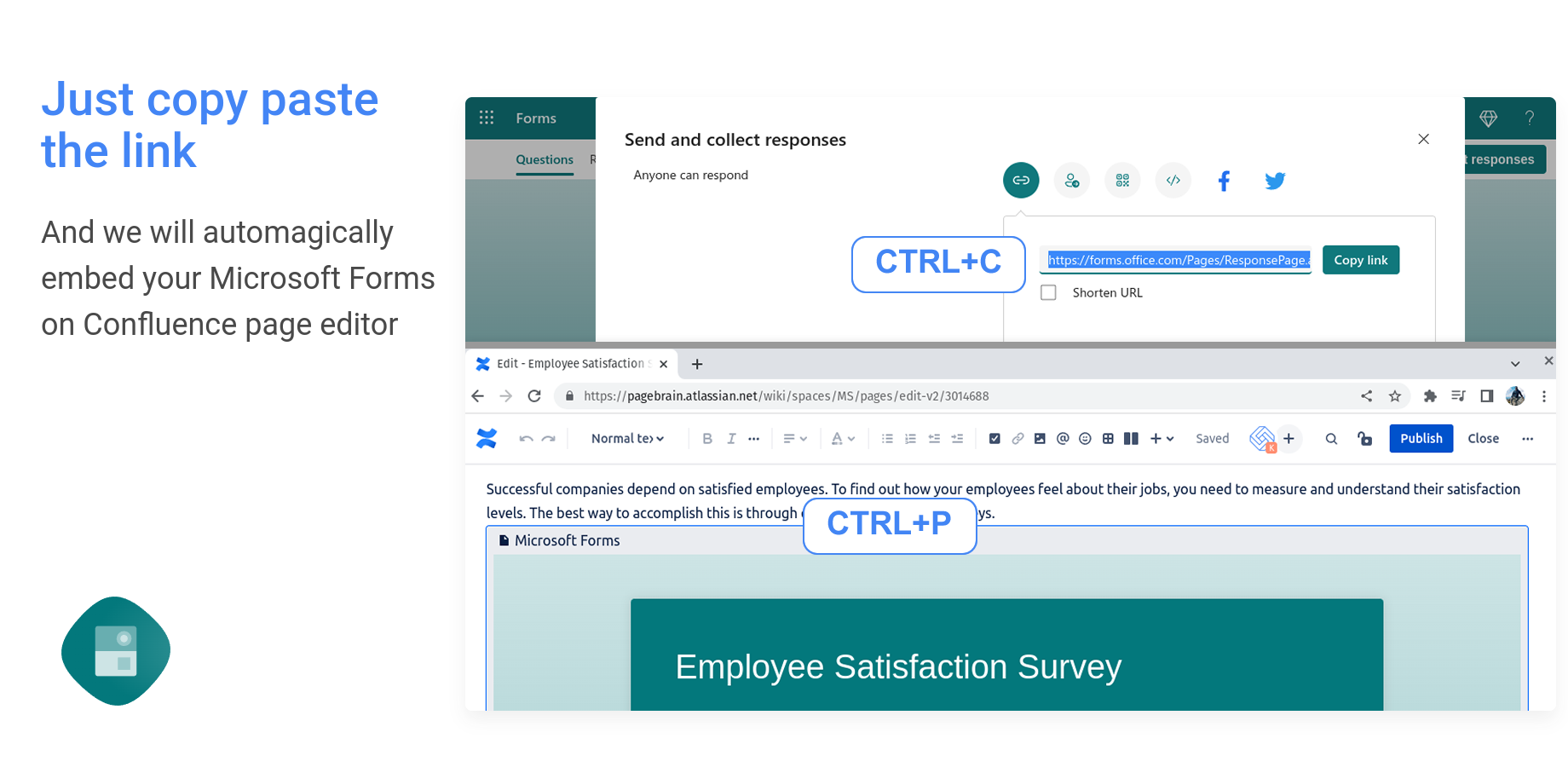Screen dimensions: 1568x767
Task: Open more text formatting options
Action: pos(753,439)
